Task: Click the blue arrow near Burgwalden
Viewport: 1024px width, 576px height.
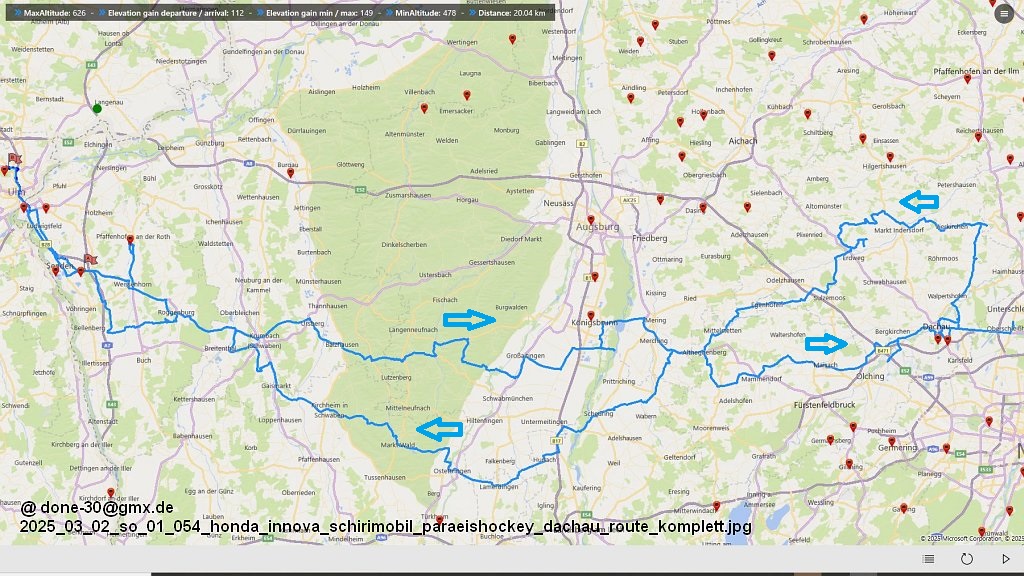Action: click(469, 320)
